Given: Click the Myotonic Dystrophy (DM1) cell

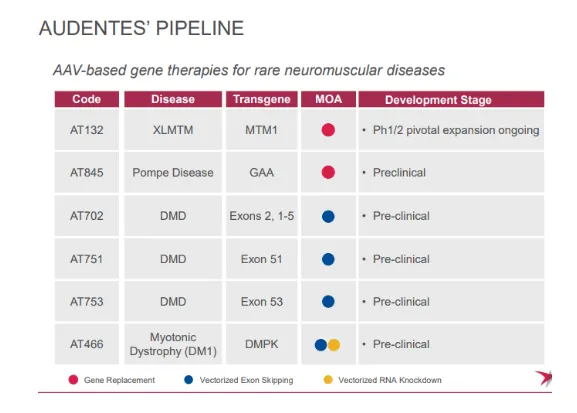Looking at the screenshot, I should pos(173,344).
